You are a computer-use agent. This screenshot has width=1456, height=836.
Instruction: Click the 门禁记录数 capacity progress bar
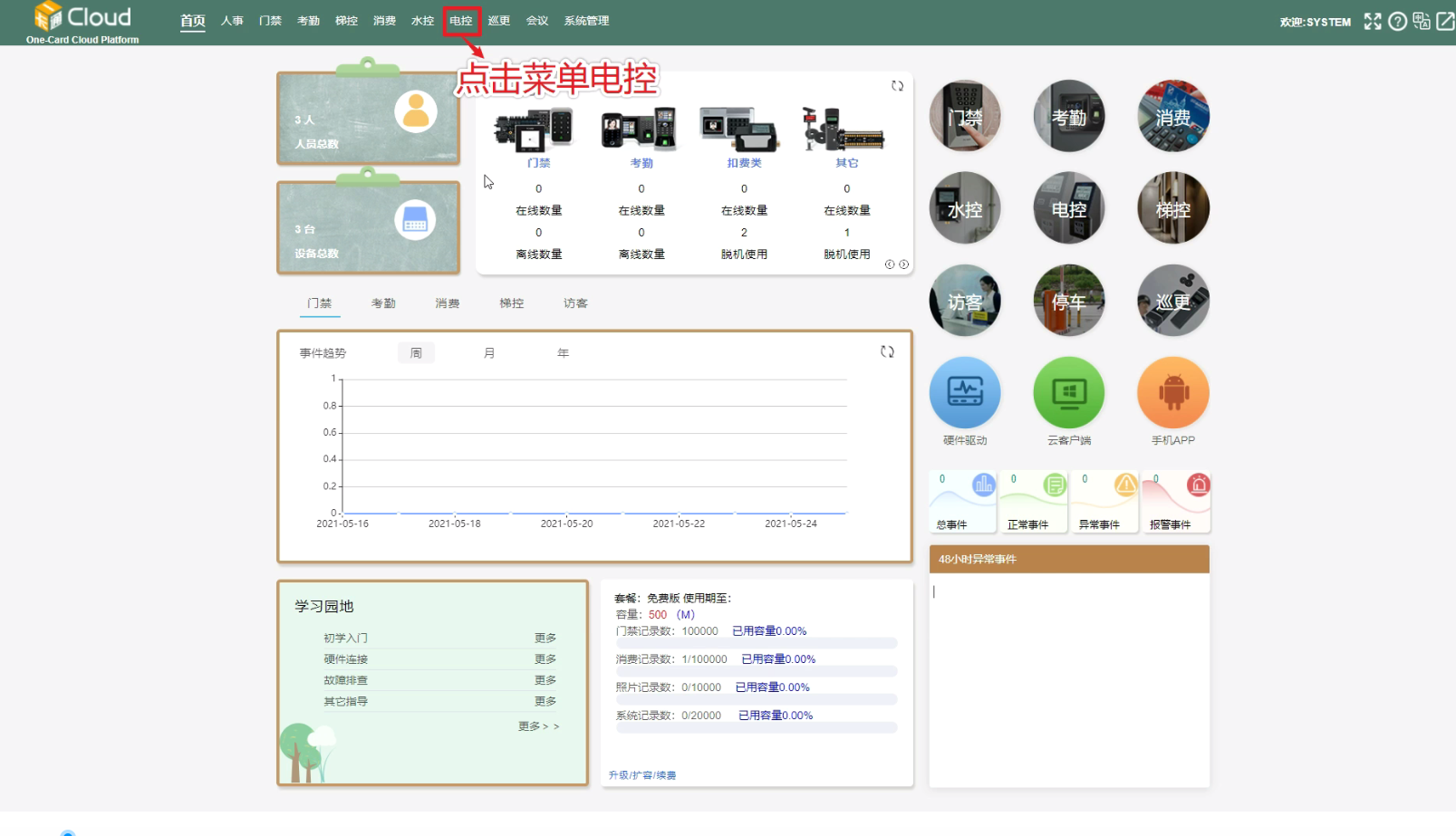click(757, 643)
